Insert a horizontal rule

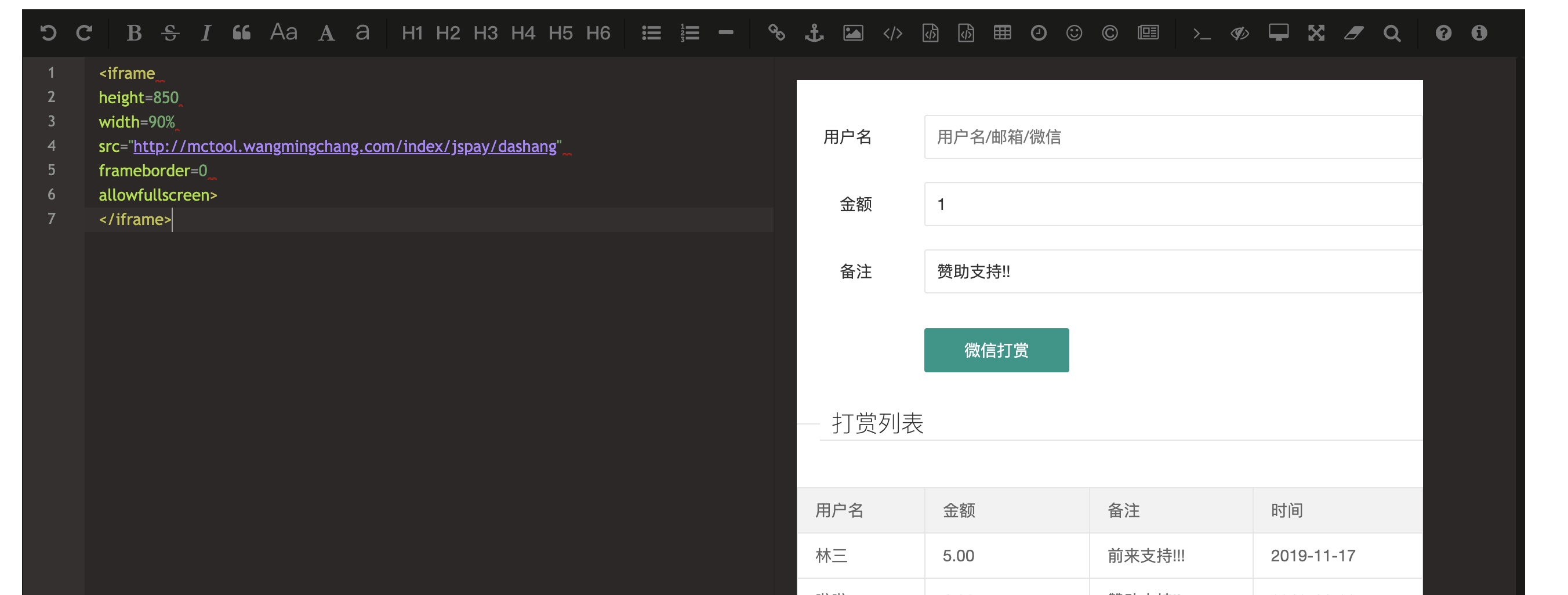point(725,33)
